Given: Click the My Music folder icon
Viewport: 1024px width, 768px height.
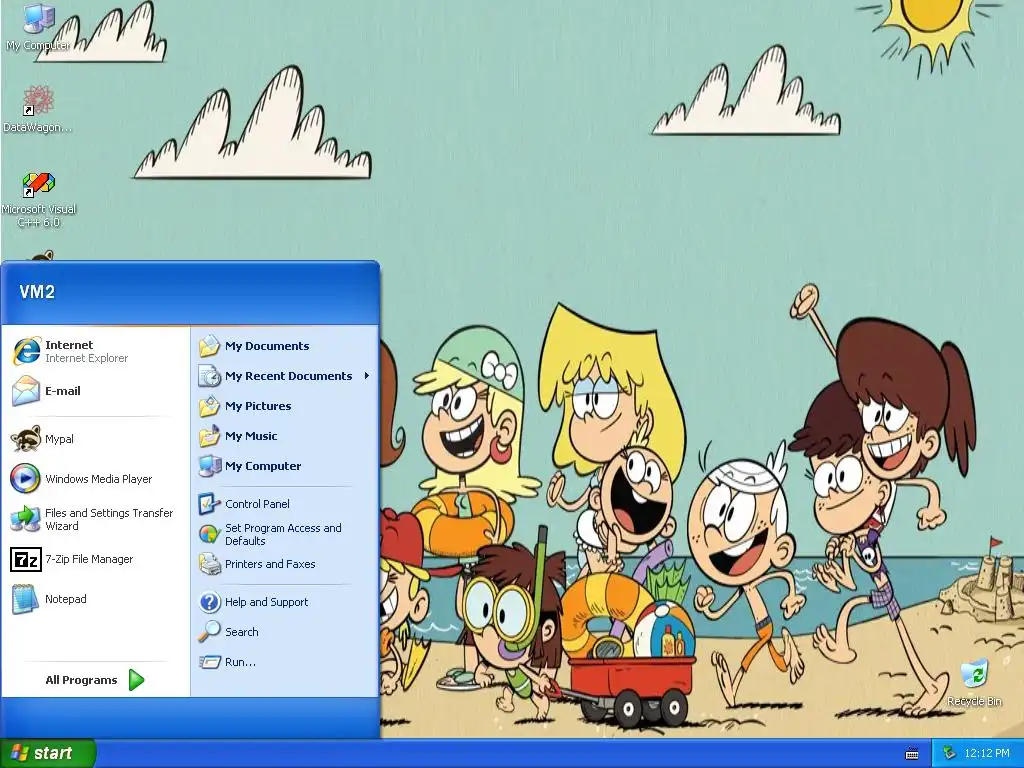Looking at the screenshot, I should [209, 436].
